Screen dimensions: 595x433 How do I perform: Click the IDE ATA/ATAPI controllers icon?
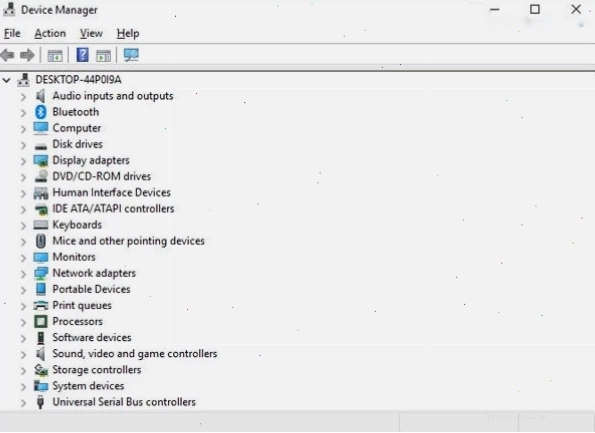click(x=41, y=209)
